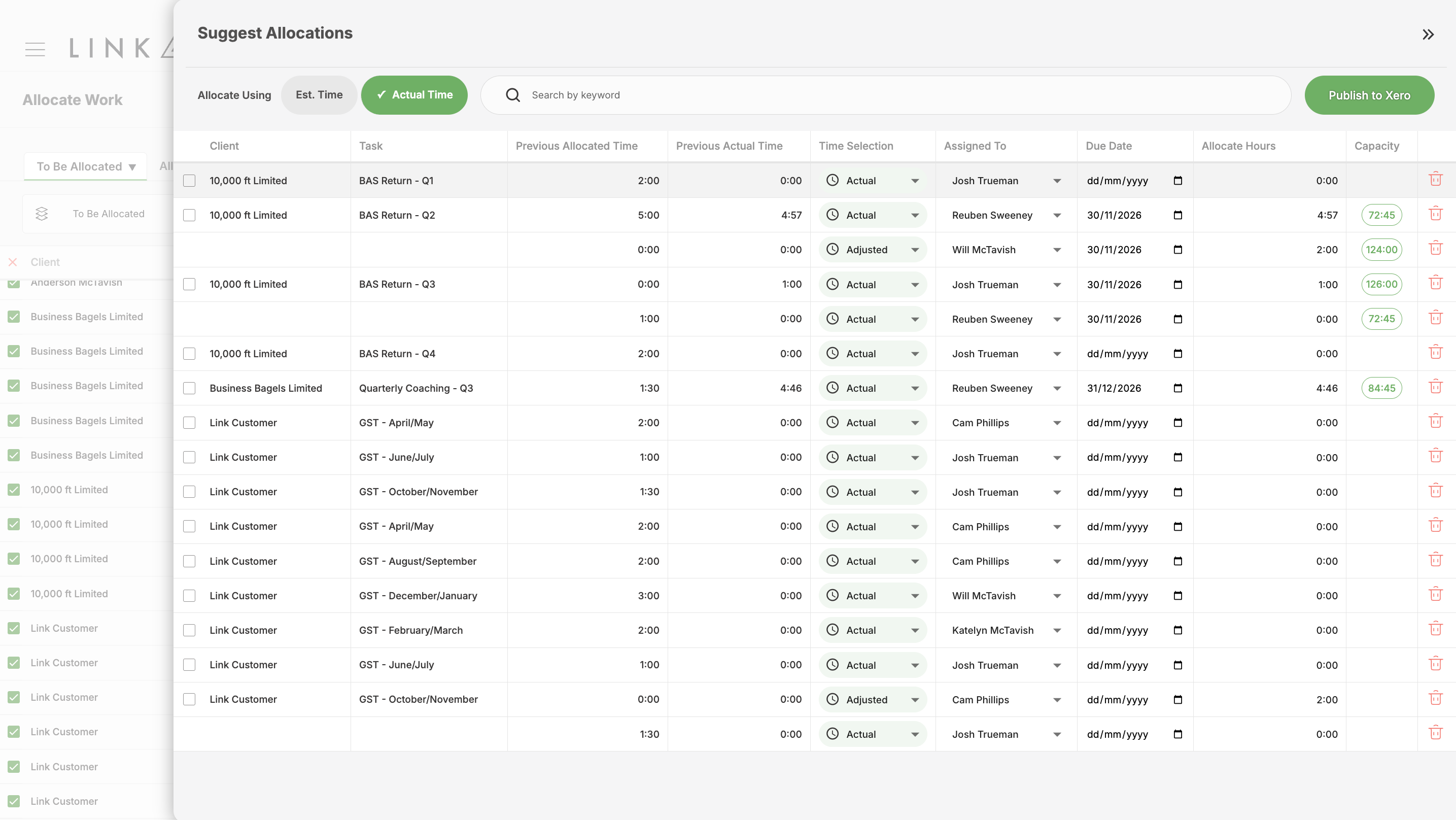Open the hamburger menu icon

[35, 49]
